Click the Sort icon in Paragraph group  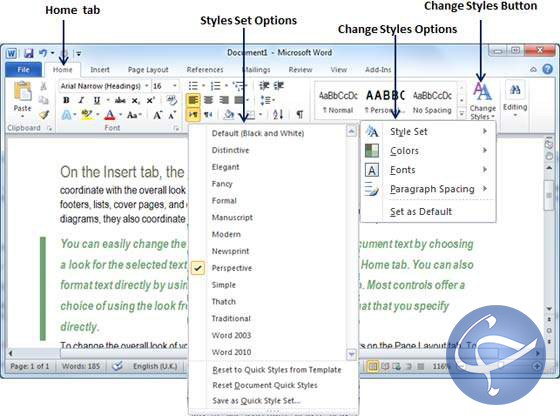[278, 114]
